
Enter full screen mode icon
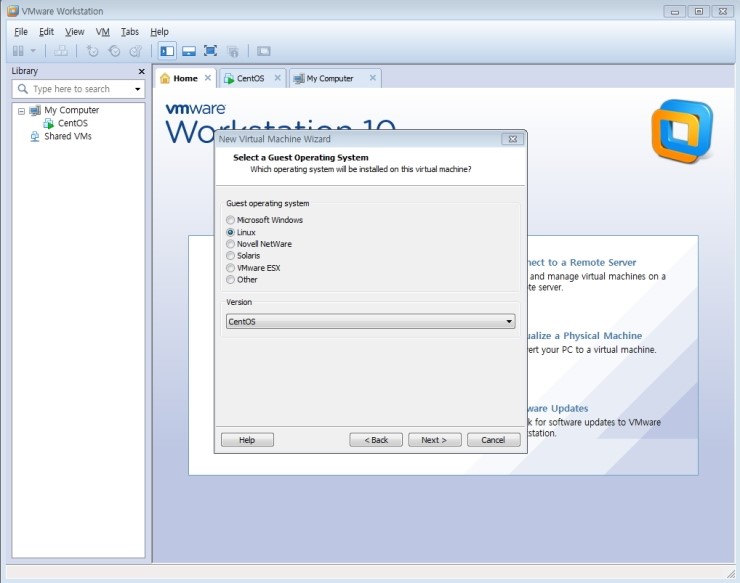tap(210, 51)
